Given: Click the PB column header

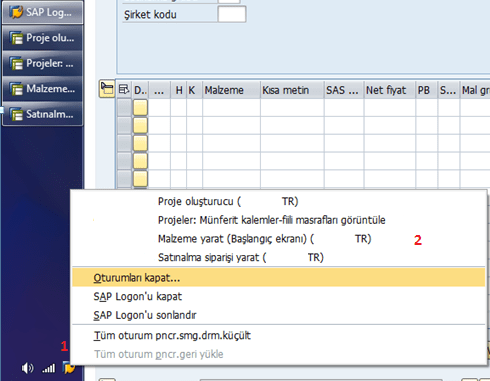Looking at the screenshot, I should [427, 90].
